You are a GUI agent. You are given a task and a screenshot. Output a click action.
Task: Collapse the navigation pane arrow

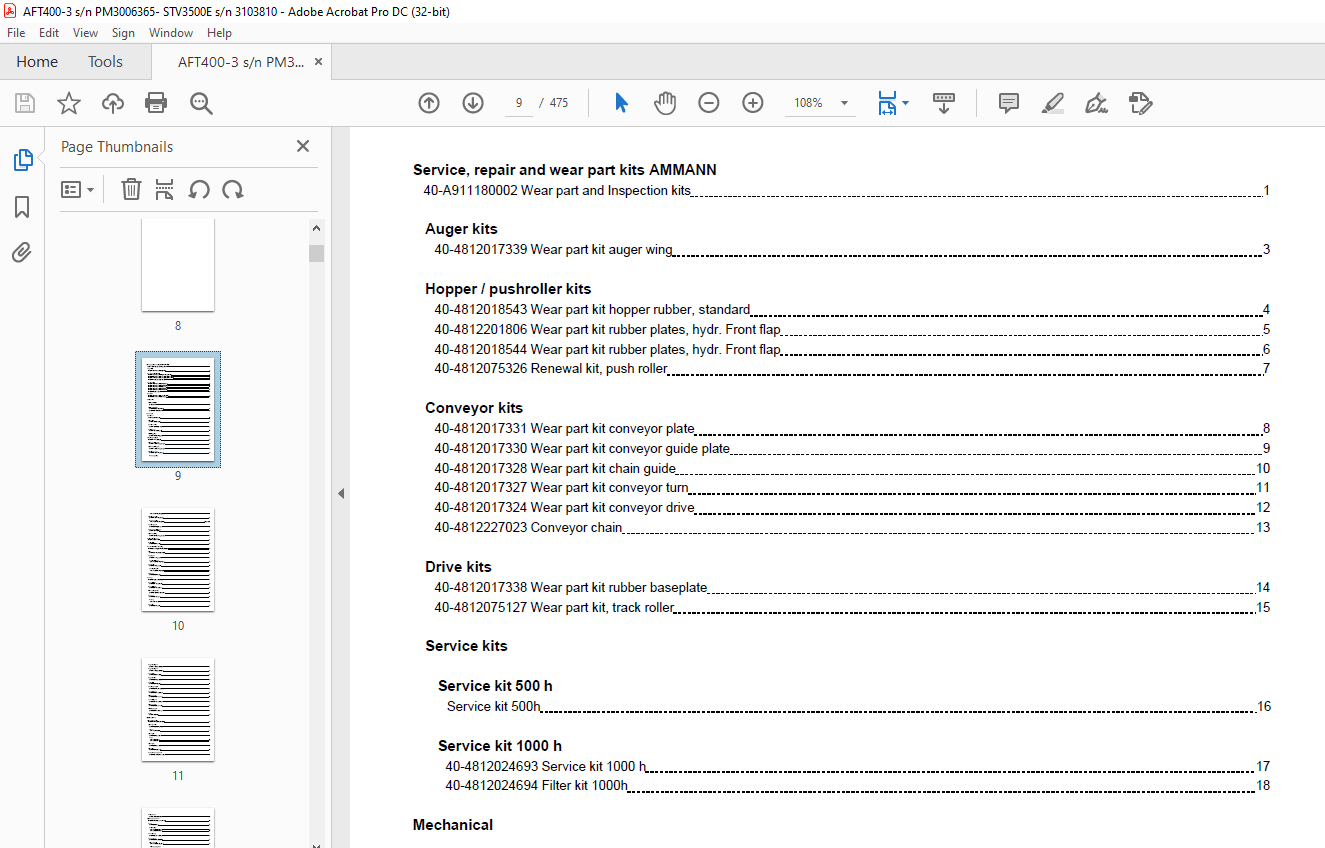pyautogui.click(x=340, y=493)
